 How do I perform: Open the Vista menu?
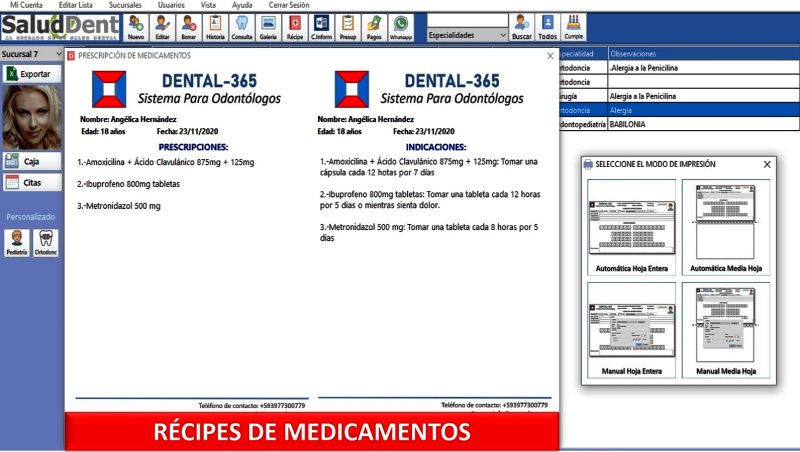click(208, 5)
